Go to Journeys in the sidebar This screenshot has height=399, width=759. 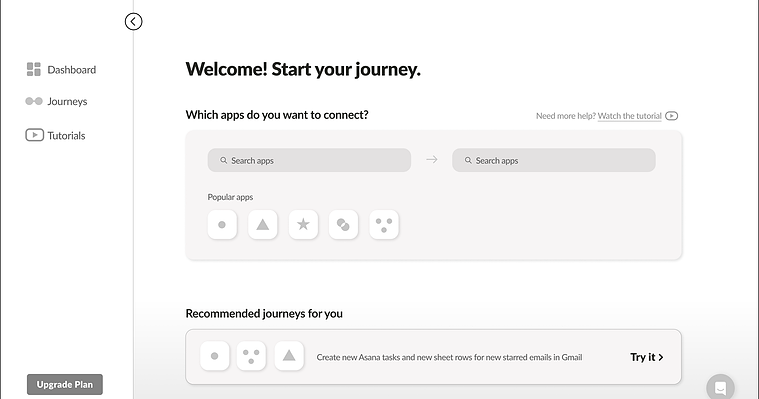[x=57, y=101]
